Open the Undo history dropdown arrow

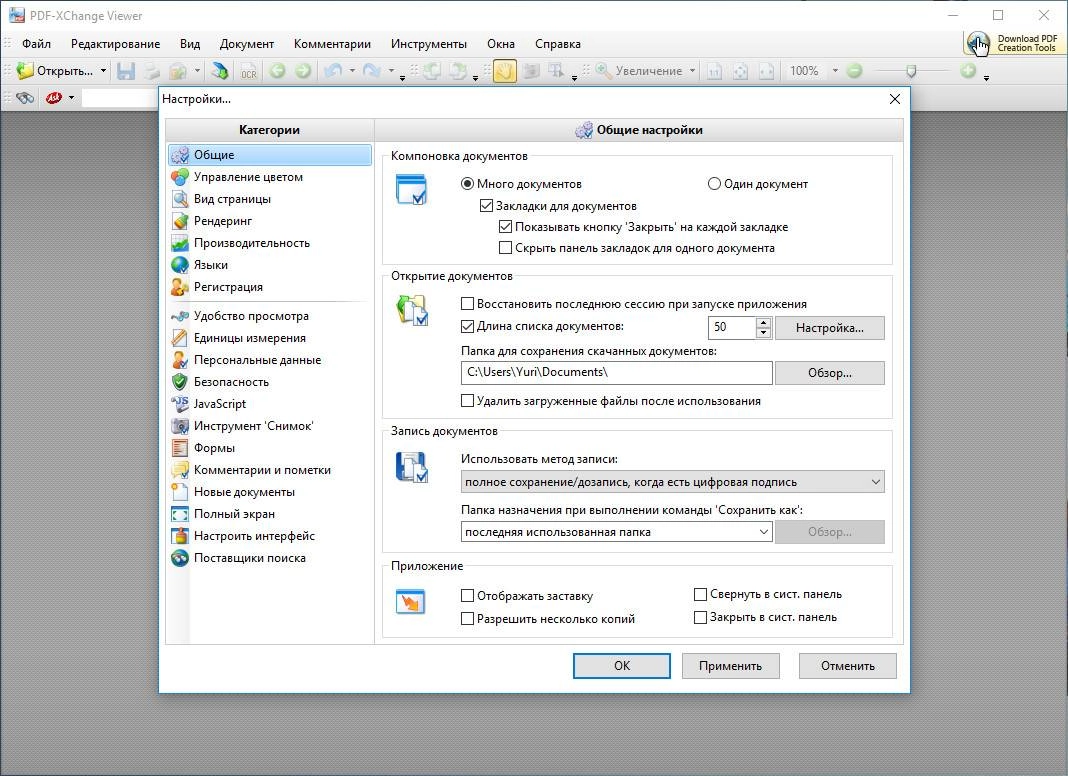coord(352,71)
